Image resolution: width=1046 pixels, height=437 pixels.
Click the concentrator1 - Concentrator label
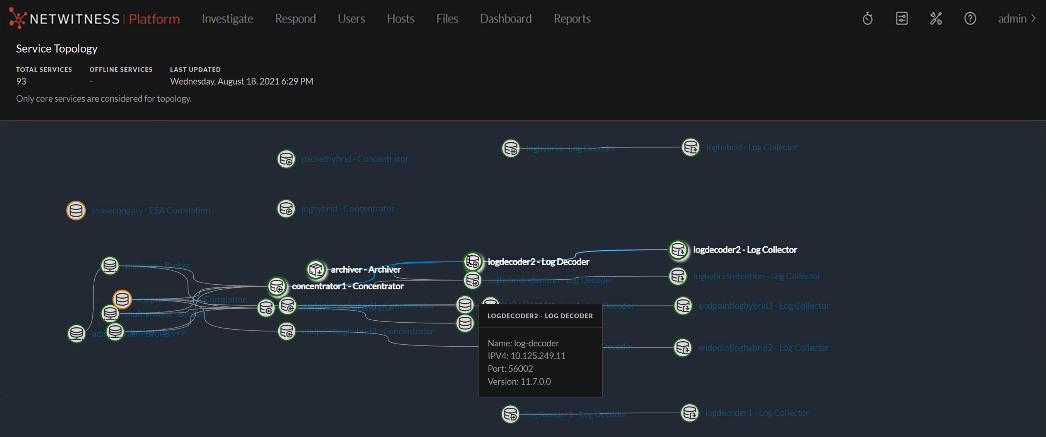pyautogui.click(x=348, y=286)
